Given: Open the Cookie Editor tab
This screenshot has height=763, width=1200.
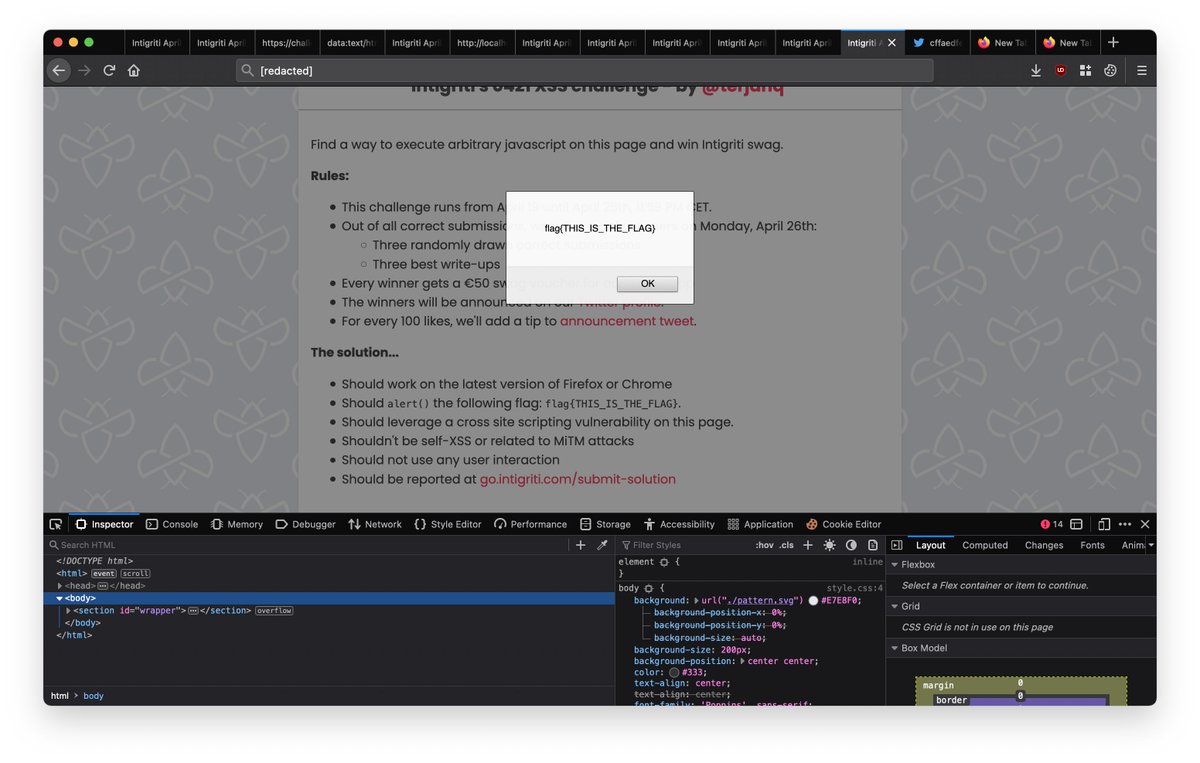Looking at the screenshot, I should [844, 524].
